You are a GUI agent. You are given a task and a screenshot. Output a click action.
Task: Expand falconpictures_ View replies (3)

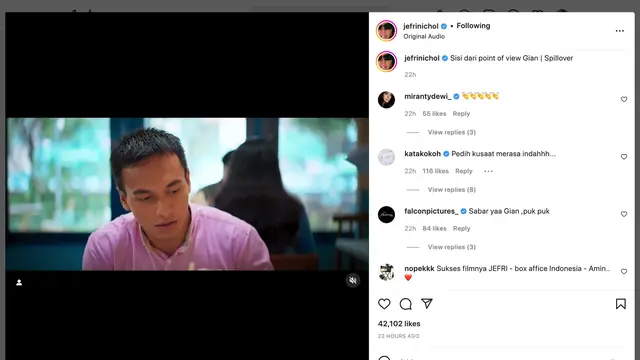(451, 247)
